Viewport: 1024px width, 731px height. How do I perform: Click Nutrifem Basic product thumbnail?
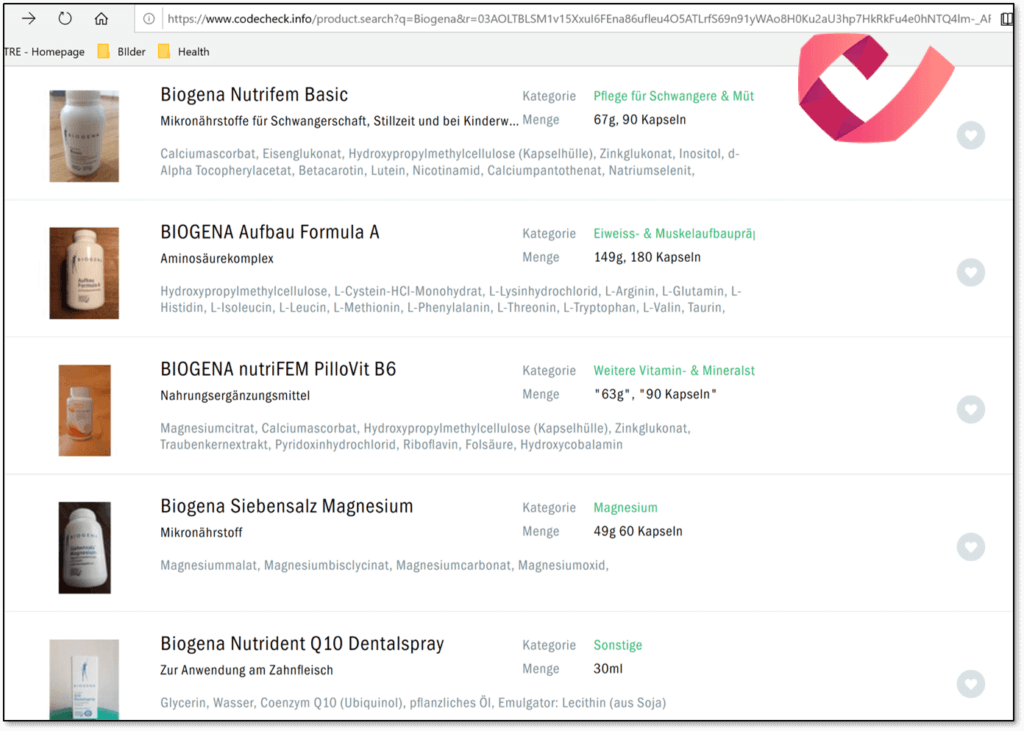(x=84, y=136)
